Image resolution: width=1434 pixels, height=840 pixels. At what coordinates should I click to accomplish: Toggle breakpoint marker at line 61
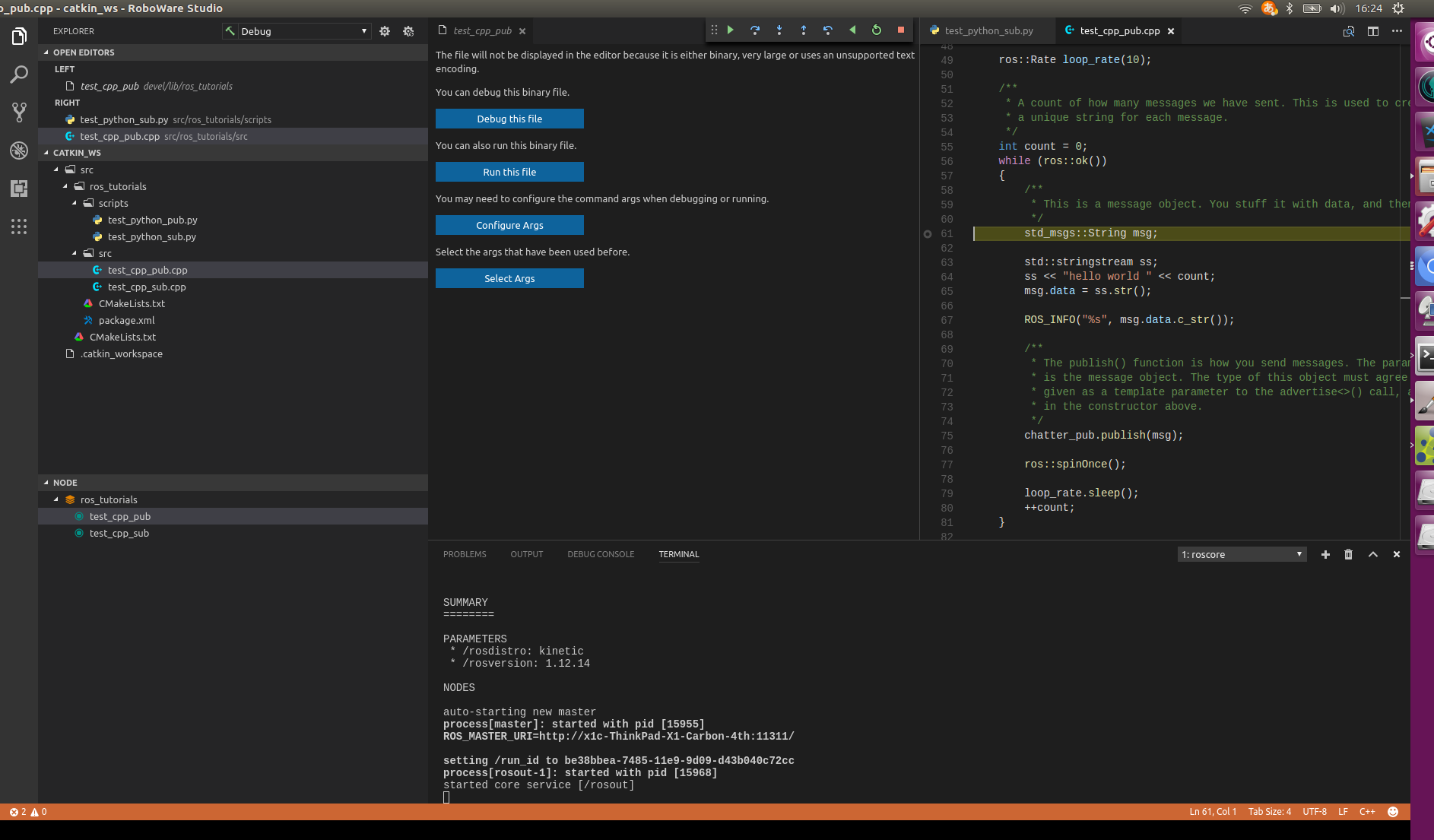coord(928,234)
